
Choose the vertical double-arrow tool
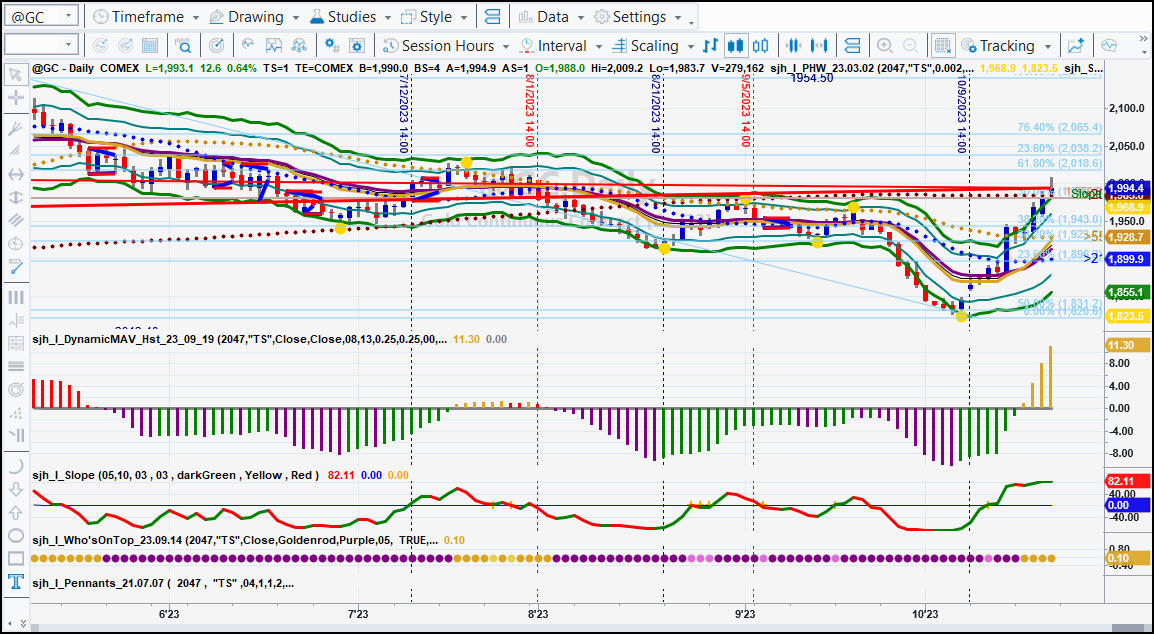point(15,197)
